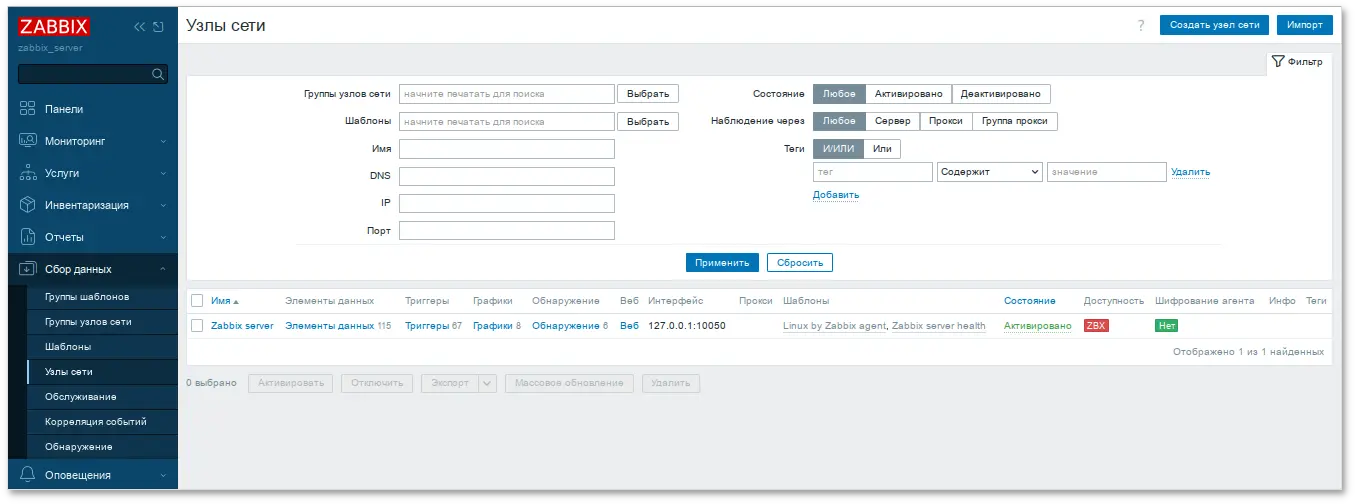Open the Zabbix server host link
Viewport: 1355px width, 504px height.
pyautogui.click(x=242, y=326)
